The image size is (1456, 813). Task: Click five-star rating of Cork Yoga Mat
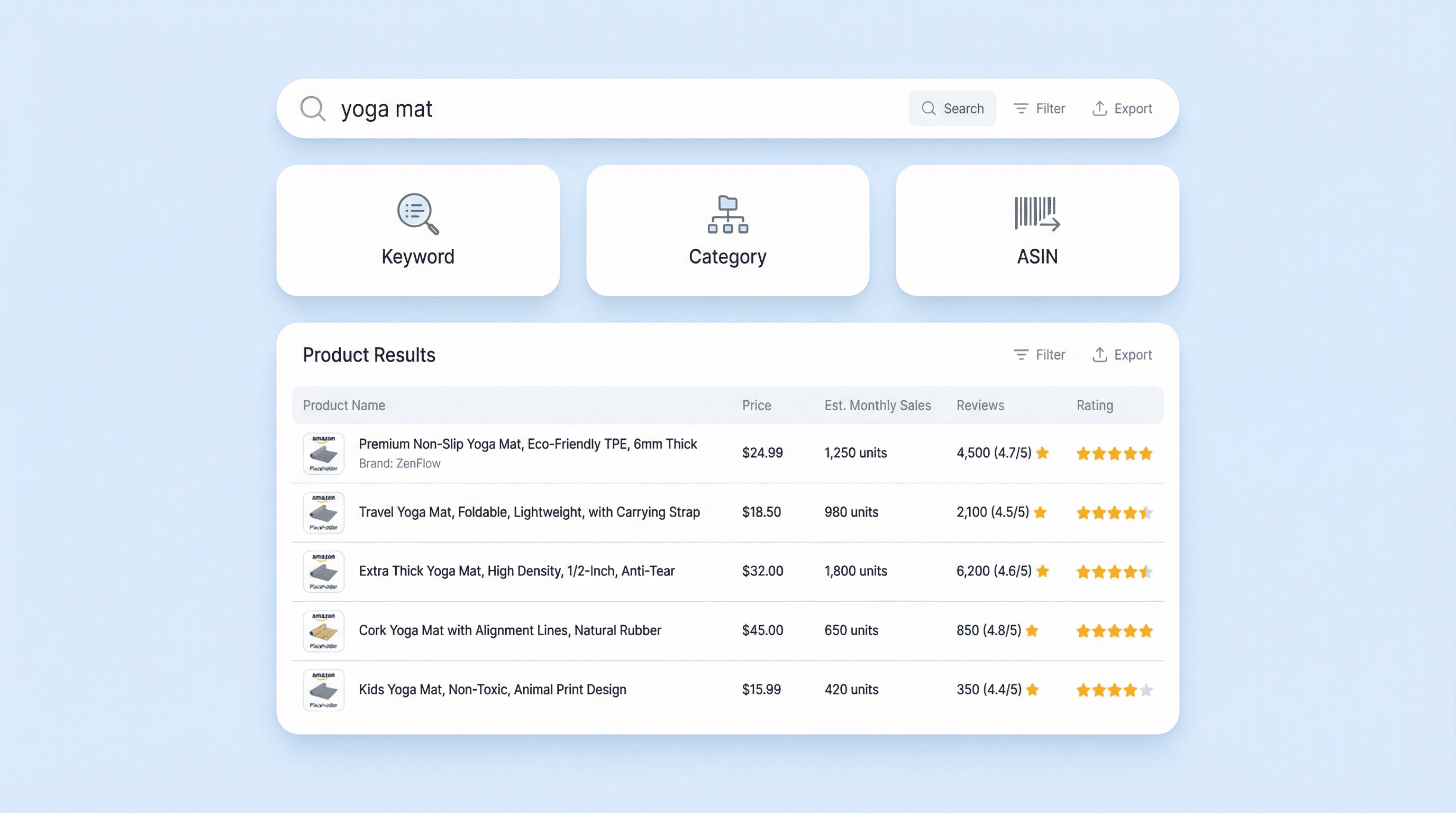[1114, 631]
